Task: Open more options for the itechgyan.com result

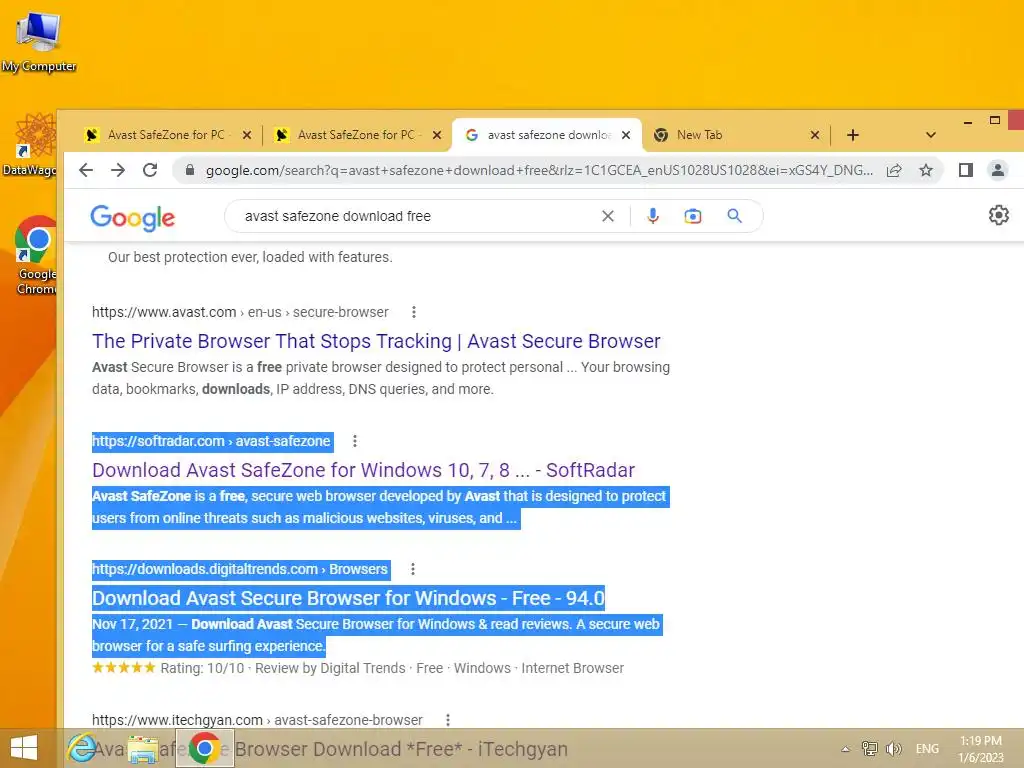Action: (x=447, y=720)
